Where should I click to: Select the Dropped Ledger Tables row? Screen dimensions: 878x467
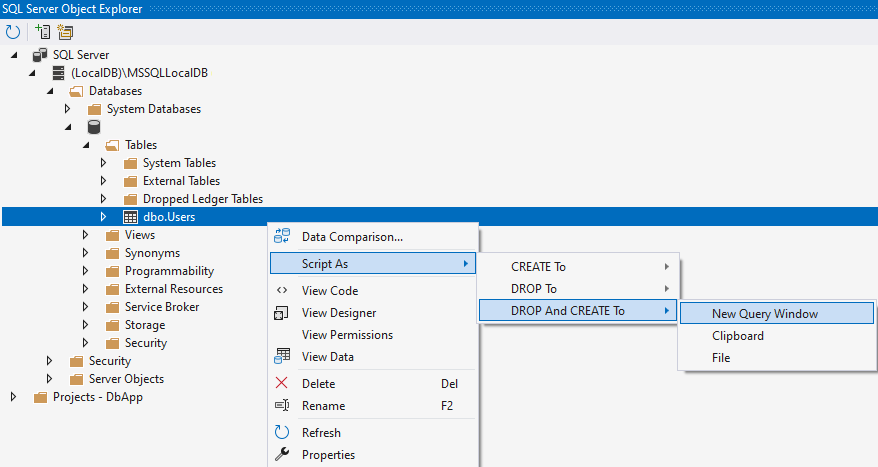(203, 199)
